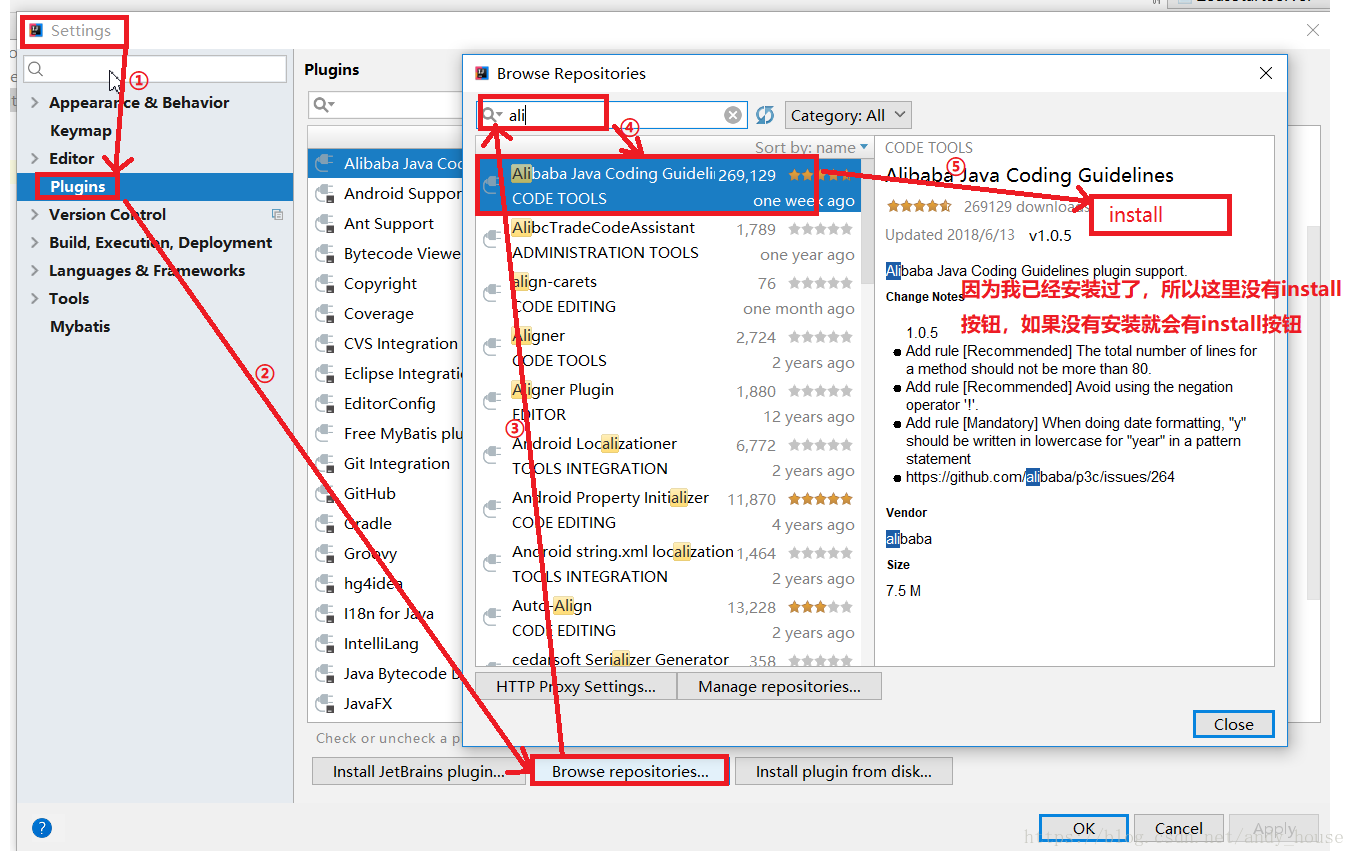Click the Alibaba plugin star rating in details
This screenshot has height=857, width=1355.
click(x=919, y=206)
